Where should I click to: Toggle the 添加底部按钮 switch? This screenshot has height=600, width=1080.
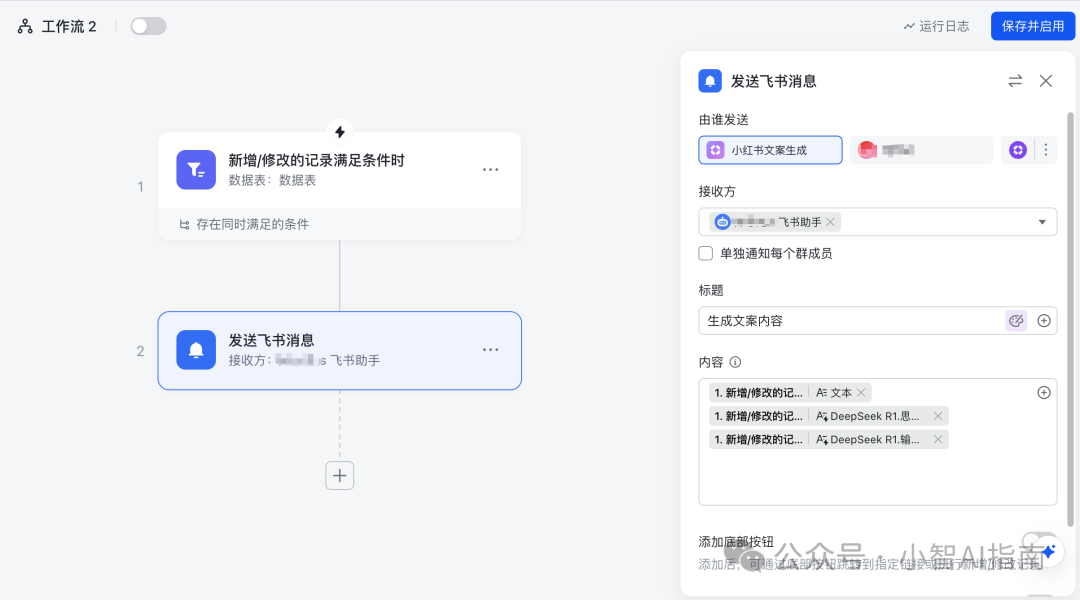[1037, 542]
